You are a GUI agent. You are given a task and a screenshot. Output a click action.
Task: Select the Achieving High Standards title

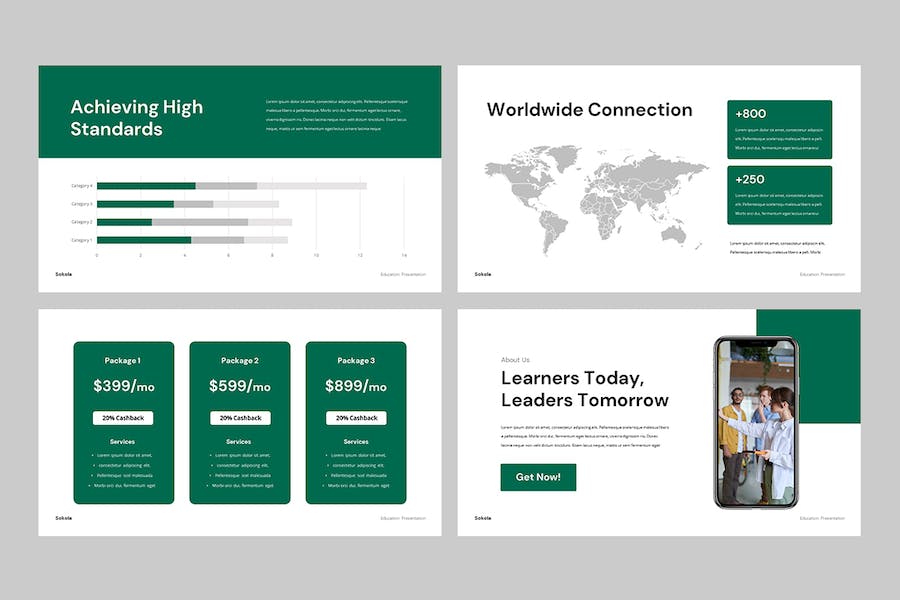[136, 118]
